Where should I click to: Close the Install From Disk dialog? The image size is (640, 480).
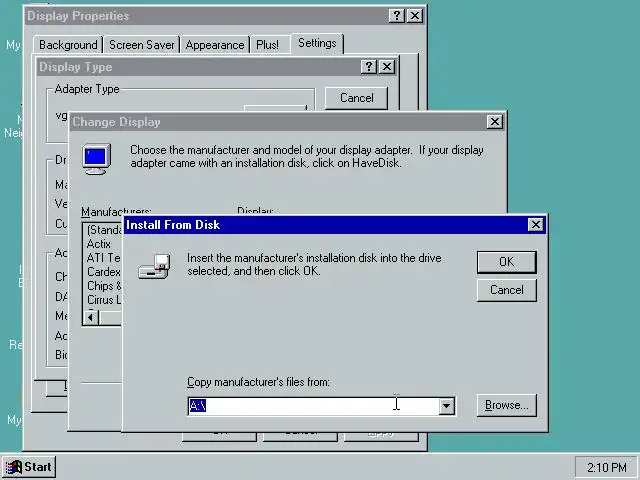535,224
